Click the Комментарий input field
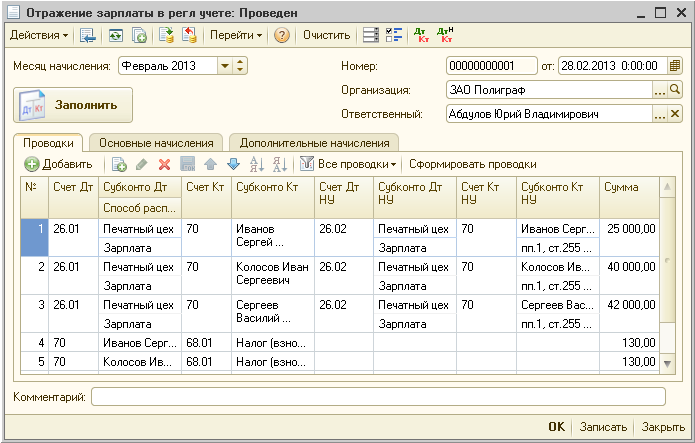Image resolution: width=695 pixels, height=443 pixels. click(x=379, y=396)
